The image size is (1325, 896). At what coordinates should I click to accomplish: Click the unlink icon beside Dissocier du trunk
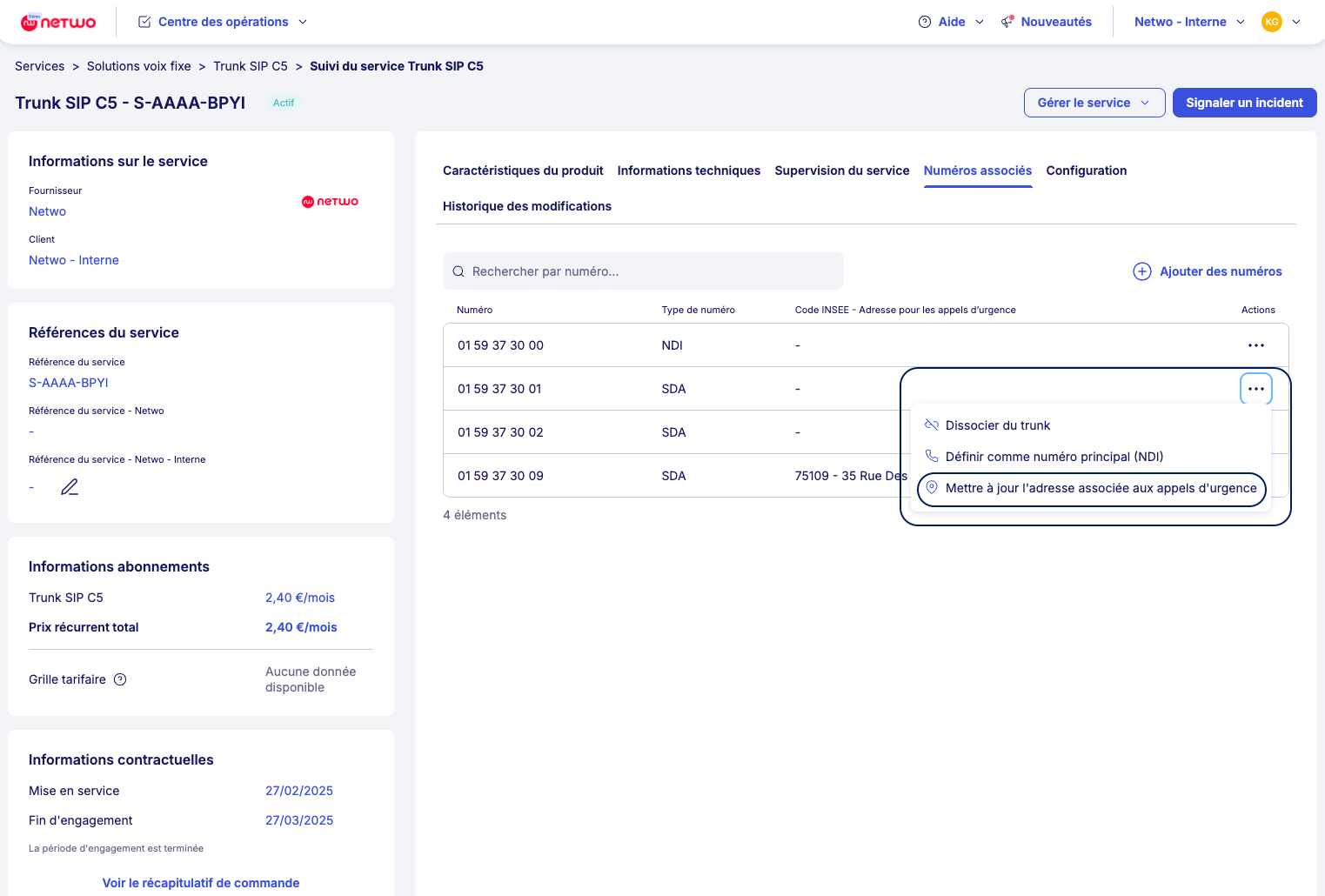932,425
